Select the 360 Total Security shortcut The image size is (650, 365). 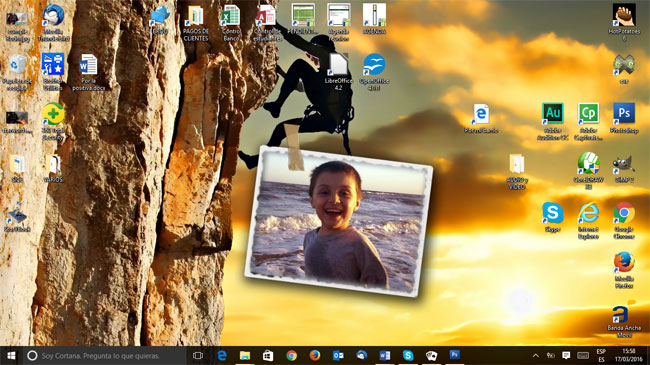pyautogui.click(x=53, y=122)
